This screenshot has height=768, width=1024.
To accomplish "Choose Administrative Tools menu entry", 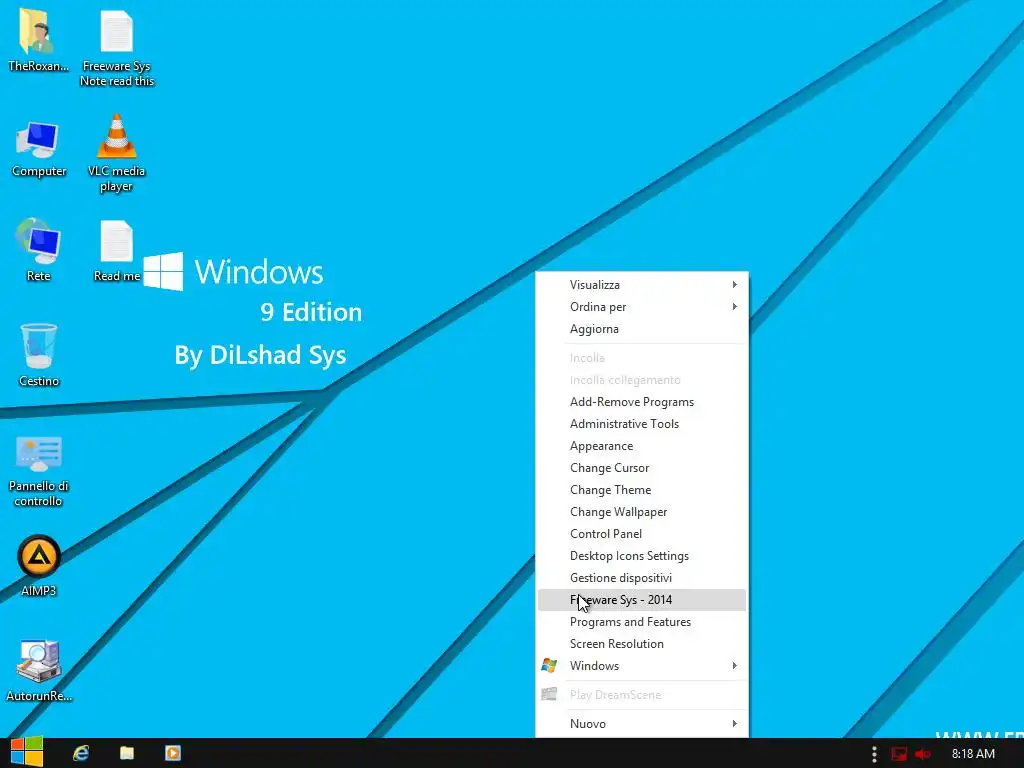I will [x=642, y=424].
